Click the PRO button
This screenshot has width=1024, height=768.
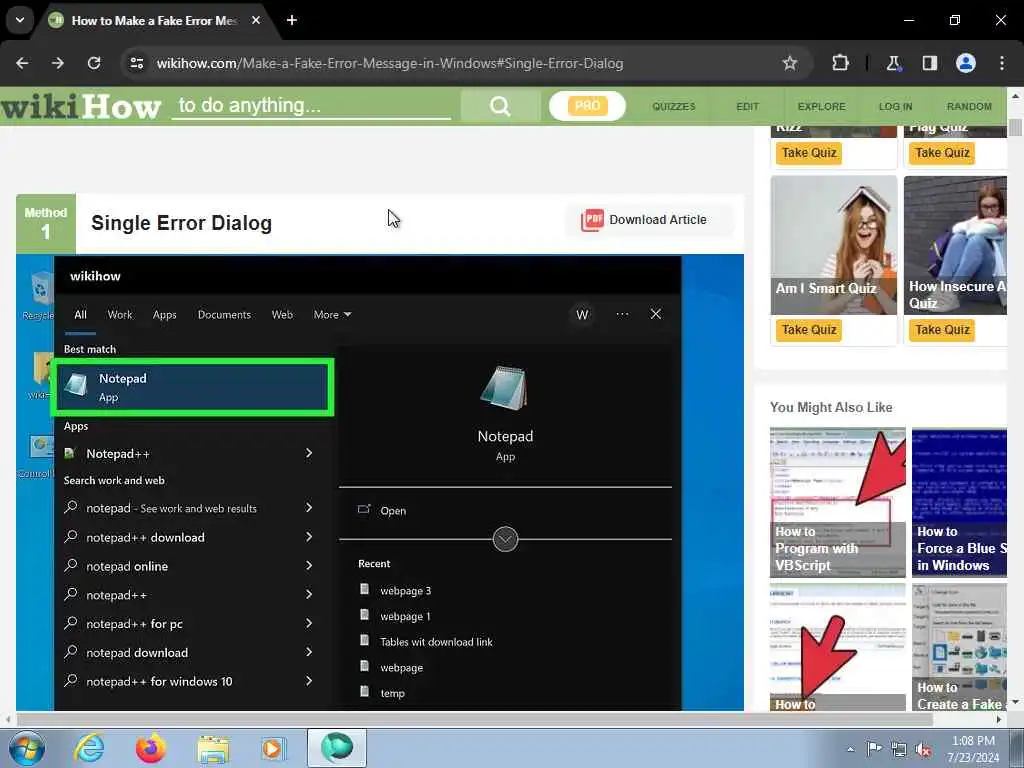(x=587, y=106)
